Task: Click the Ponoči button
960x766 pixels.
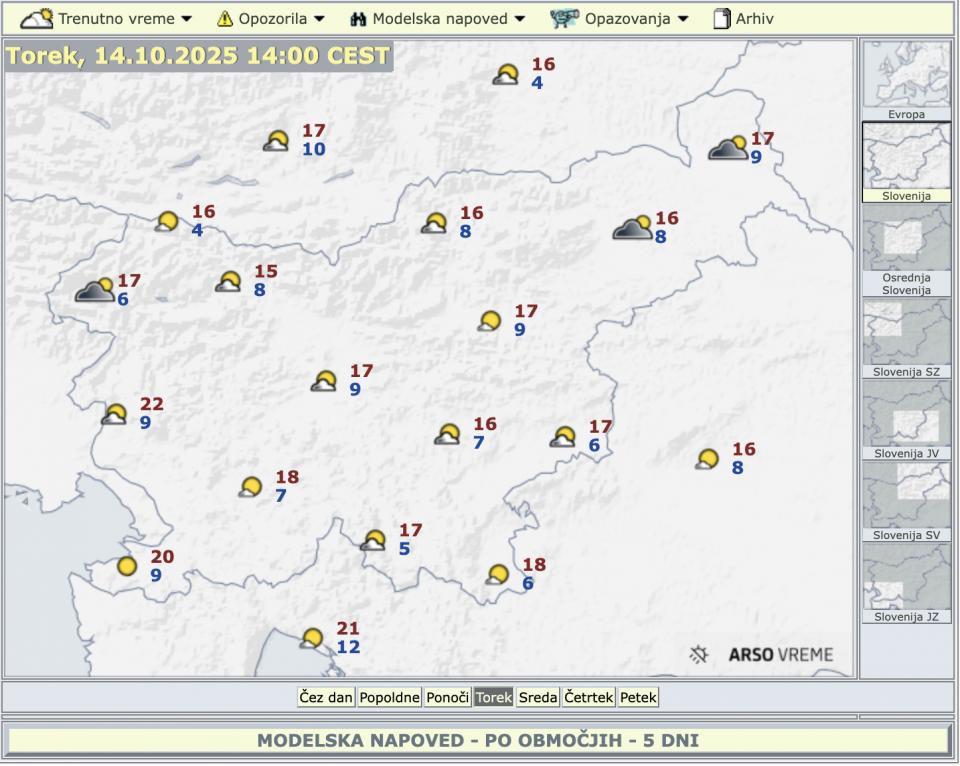Action: [x=447, y=697]
